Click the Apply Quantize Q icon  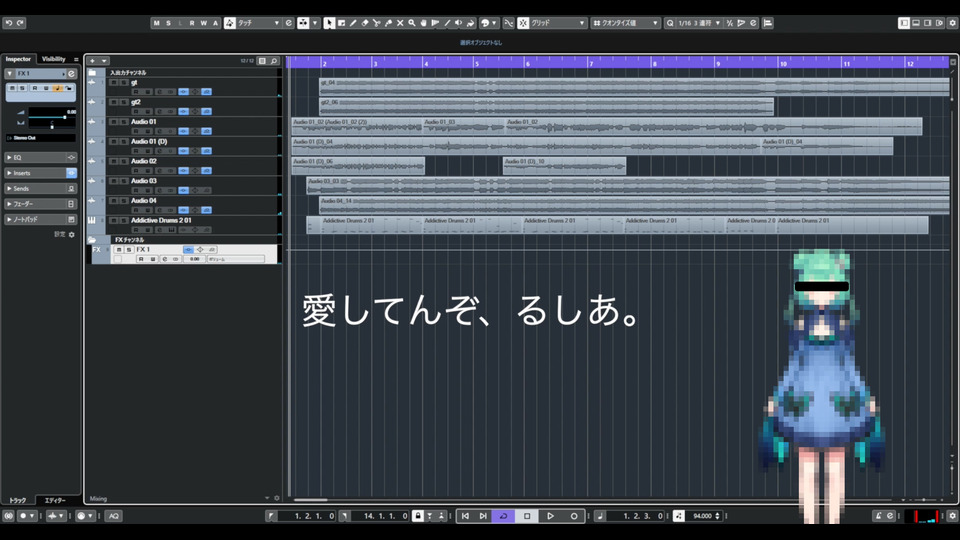(670, 23)
